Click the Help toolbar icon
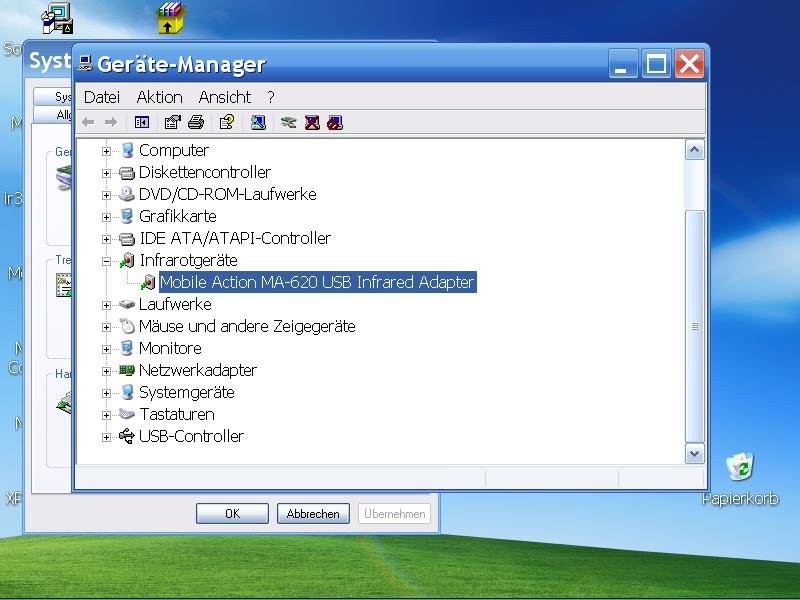The width and height of the screenshot is (800, 600). tap(227, 122)
